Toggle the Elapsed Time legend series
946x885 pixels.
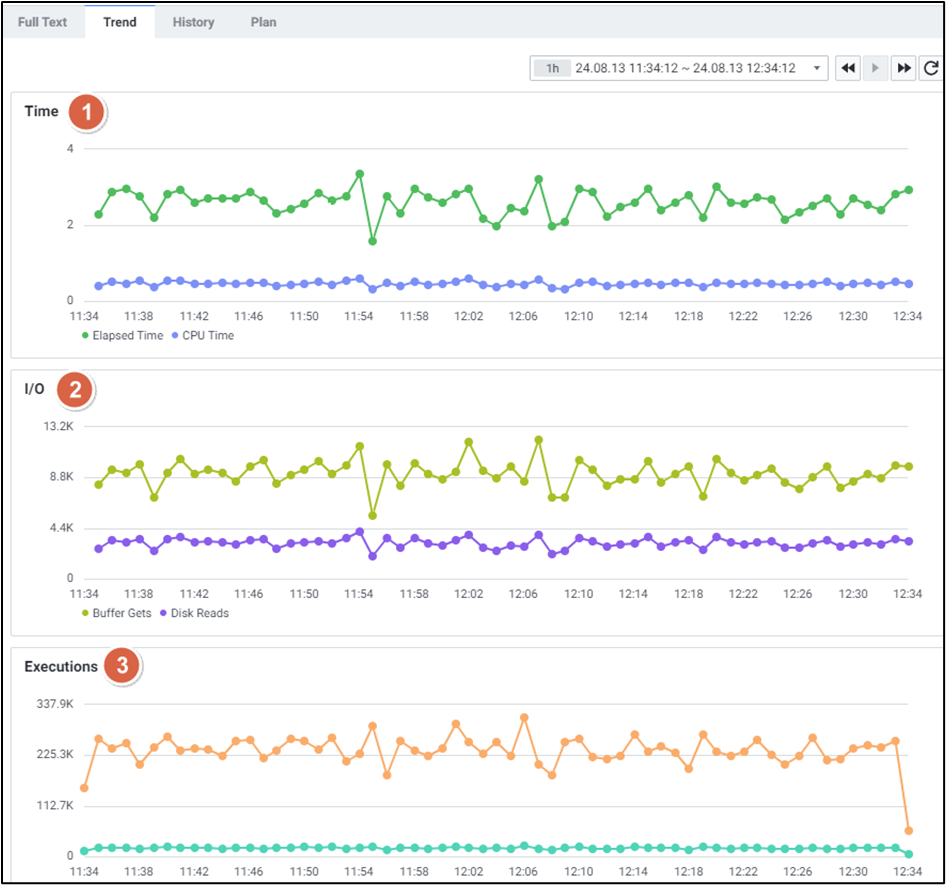[122, 336]
